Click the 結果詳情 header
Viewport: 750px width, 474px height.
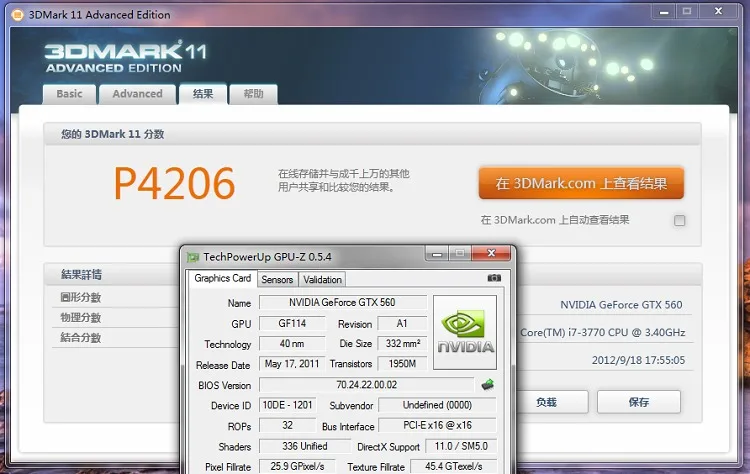coord(81,275)
